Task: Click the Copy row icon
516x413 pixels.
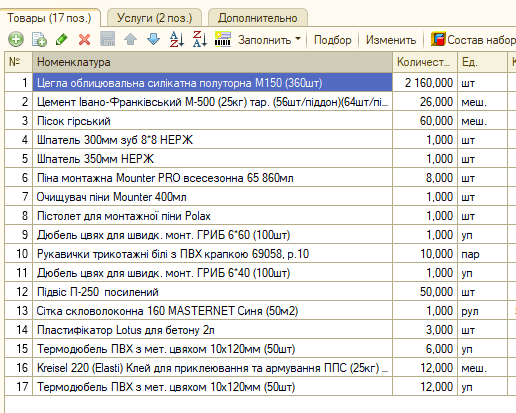Action: tap(39, 39)
